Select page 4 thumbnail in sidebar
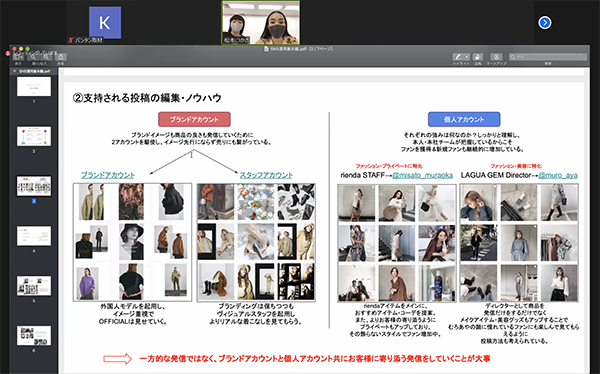This screenshot has width=600, height=374. 34,236
